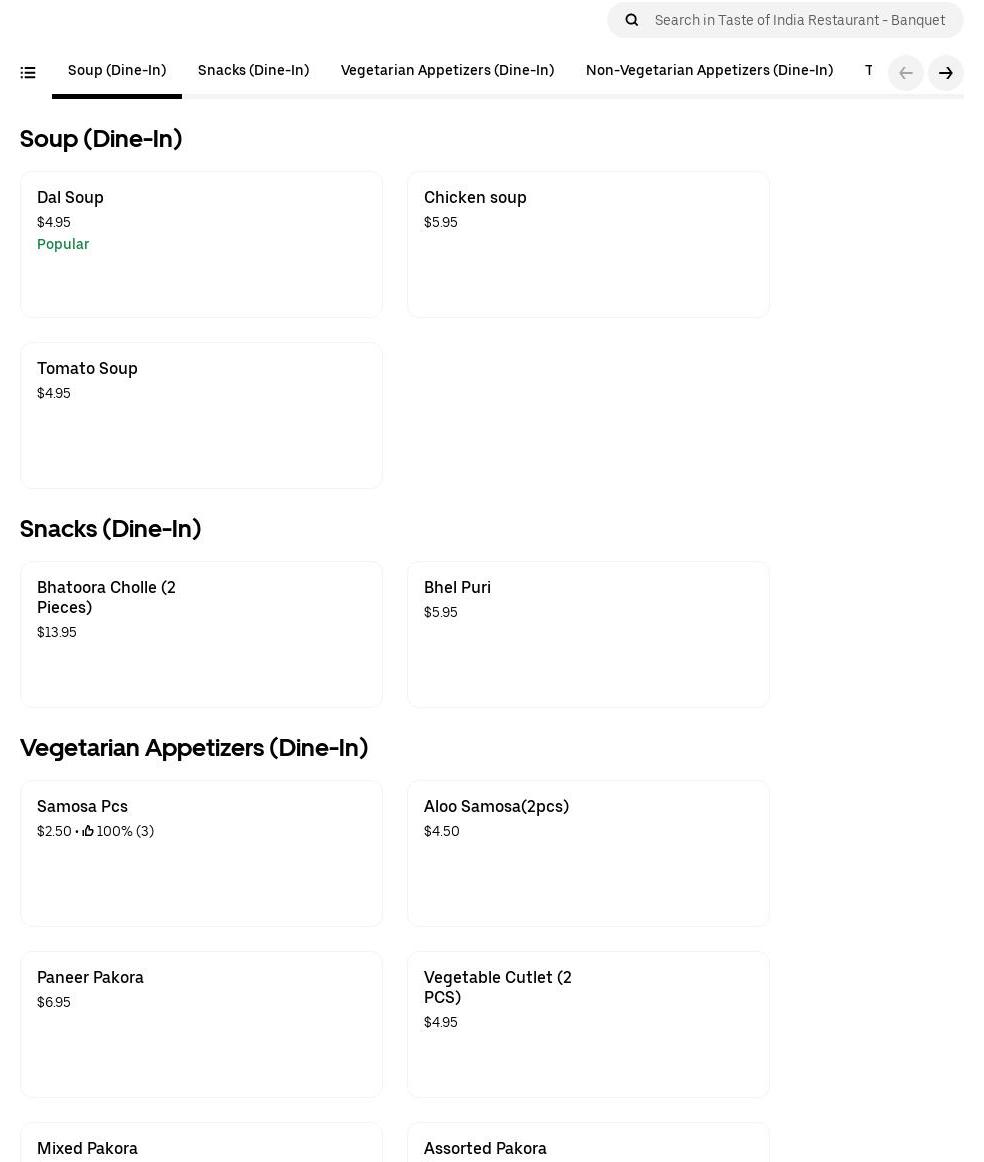The width and height of the screenshot is (984, 1162).
Task: Select the Bhel Puri item
Action: point(588,634)
